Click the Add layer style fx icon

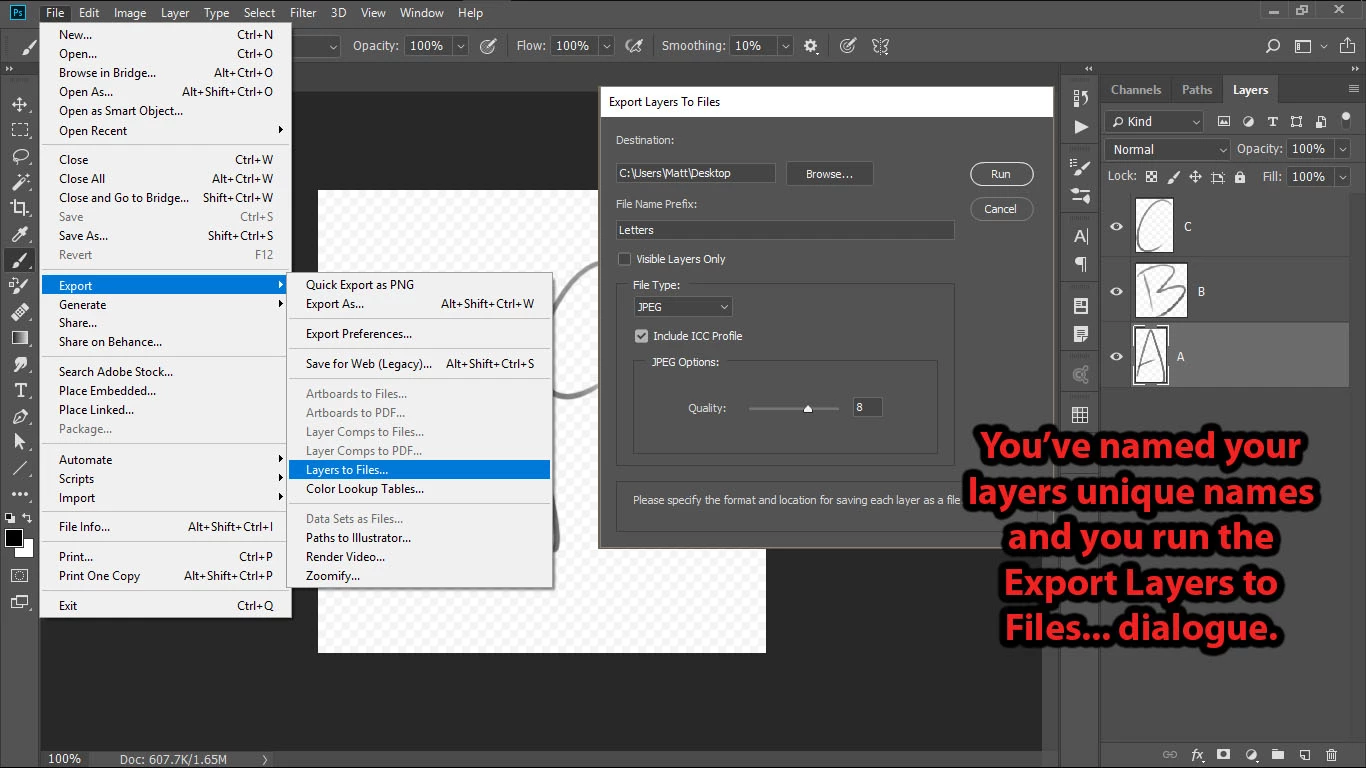point(1197,755)
